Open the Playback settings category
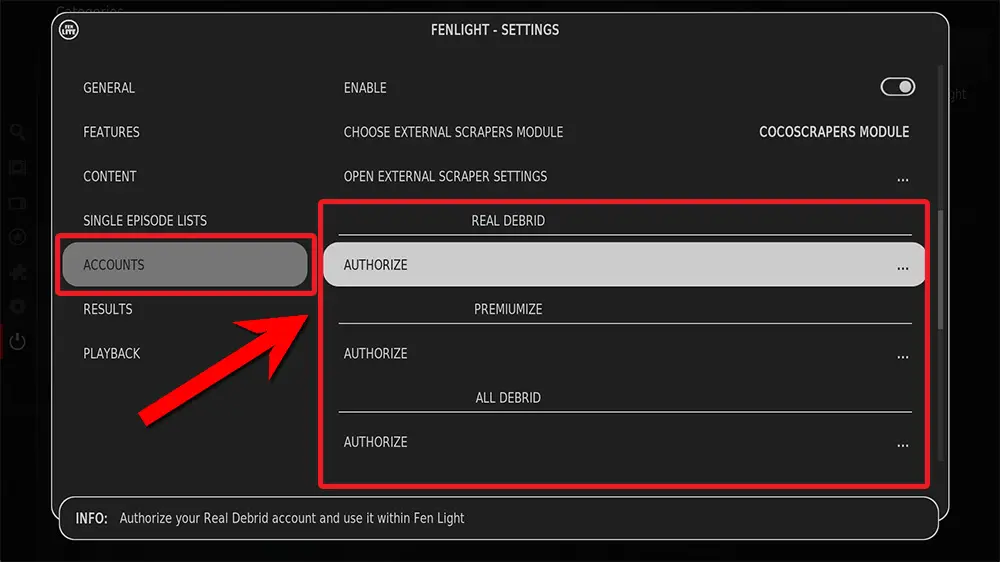 (x=112, y=353)
